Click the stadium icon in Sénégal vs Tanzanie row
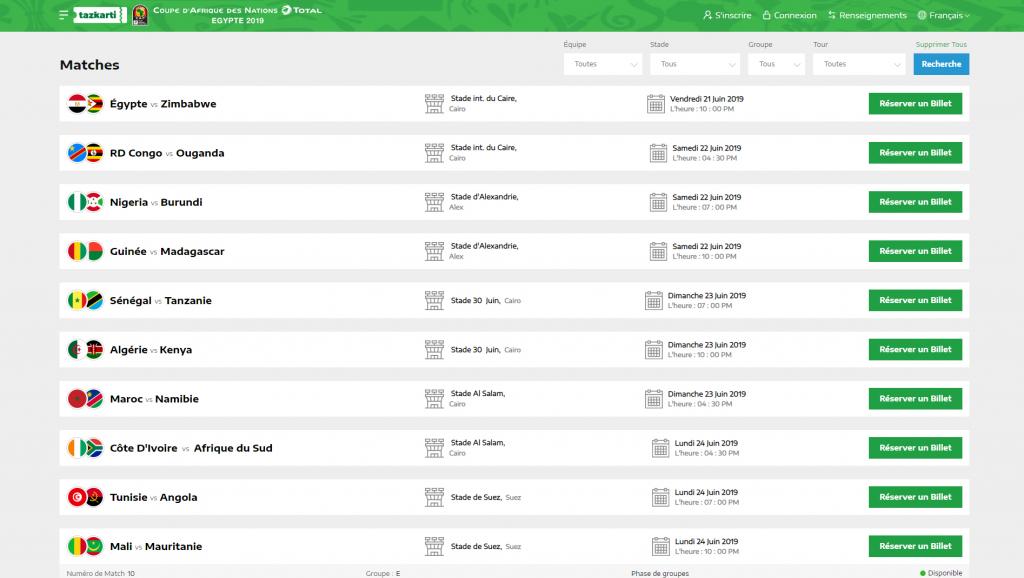1024x578 pixels. coord(434,300)
